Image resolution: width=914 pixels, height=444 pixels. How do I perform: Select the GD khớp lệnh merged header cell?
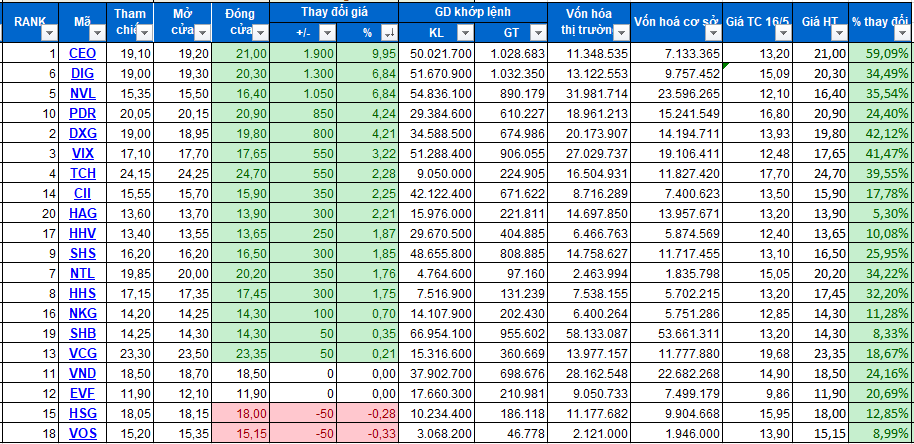coord(473,12)
